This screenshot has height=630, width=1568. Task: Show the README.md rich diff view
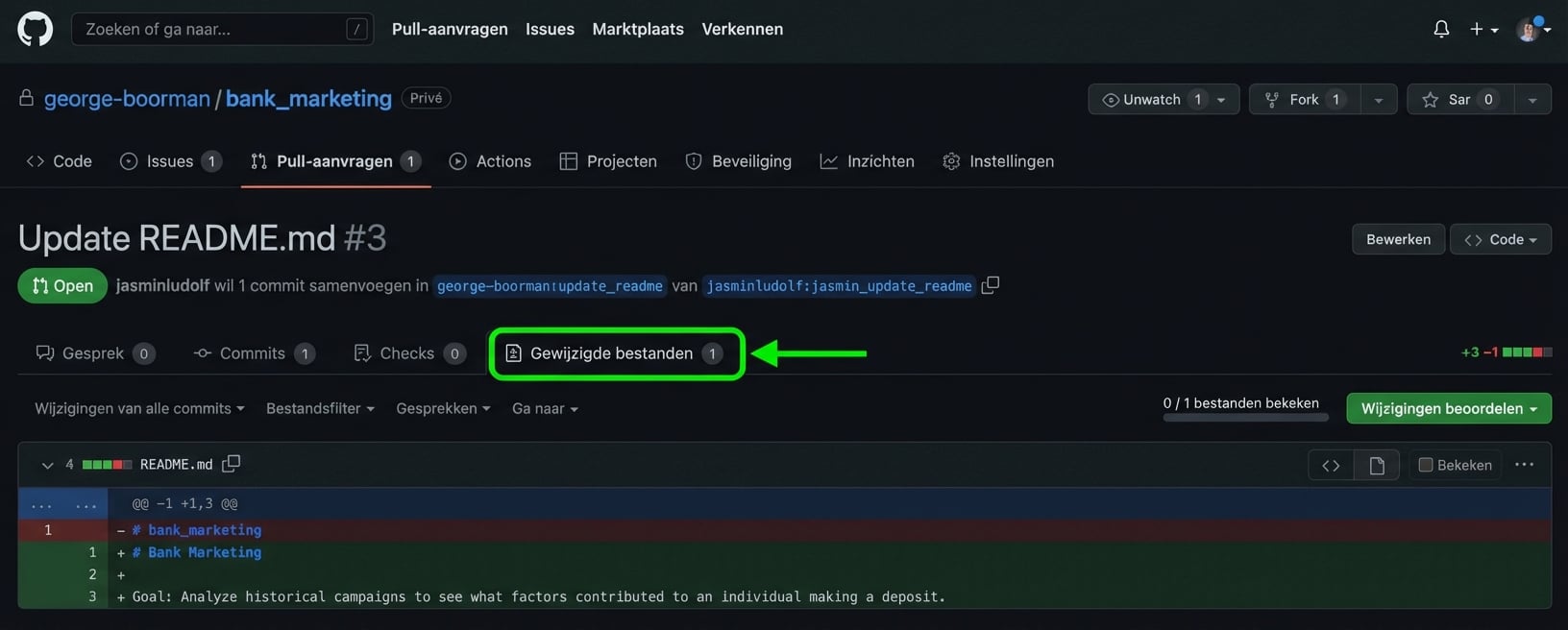[1377, 465]
